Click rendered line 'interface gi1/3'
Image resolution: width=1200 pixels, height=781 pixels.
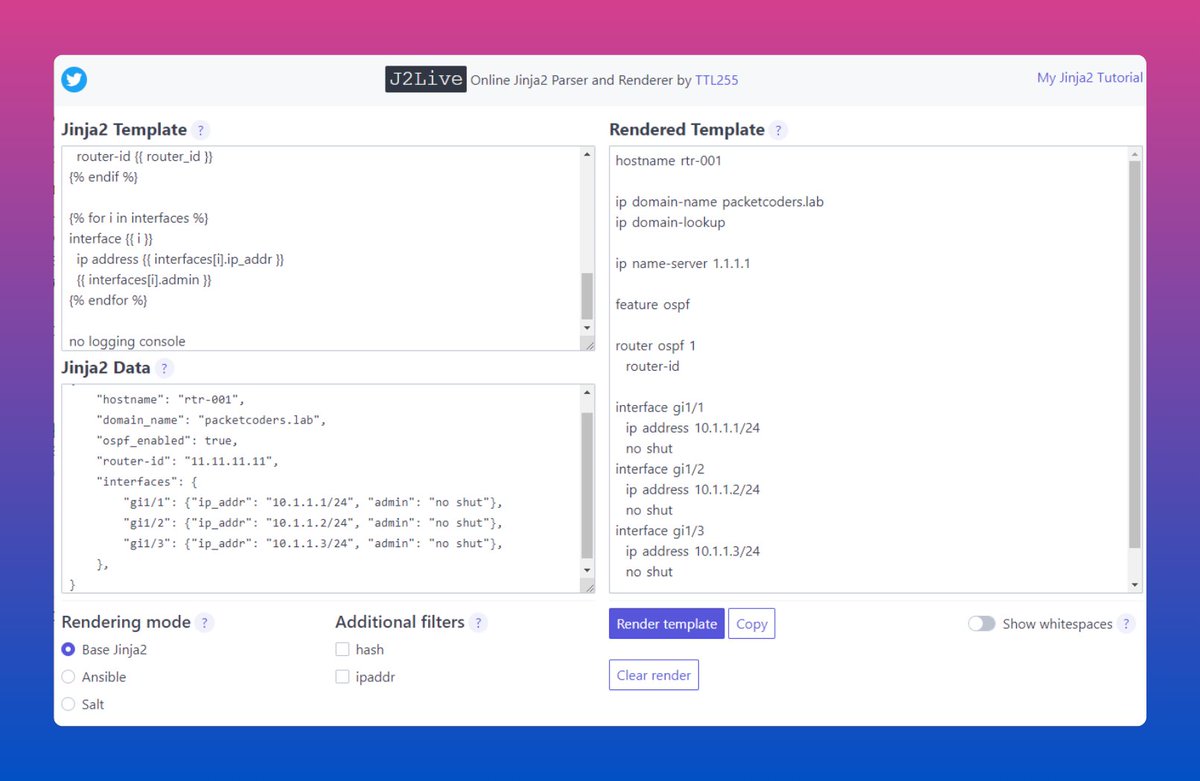point(660,530)
